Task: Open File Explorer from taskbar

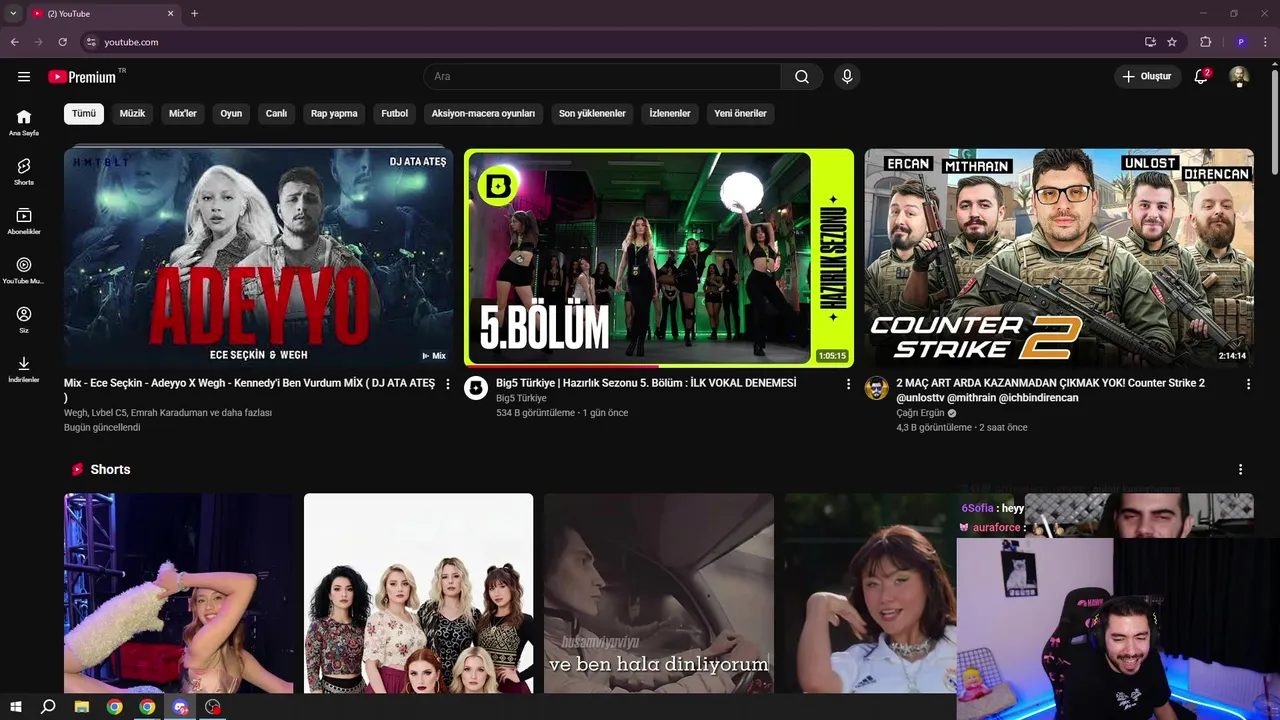Action: (x=82, y=707)
